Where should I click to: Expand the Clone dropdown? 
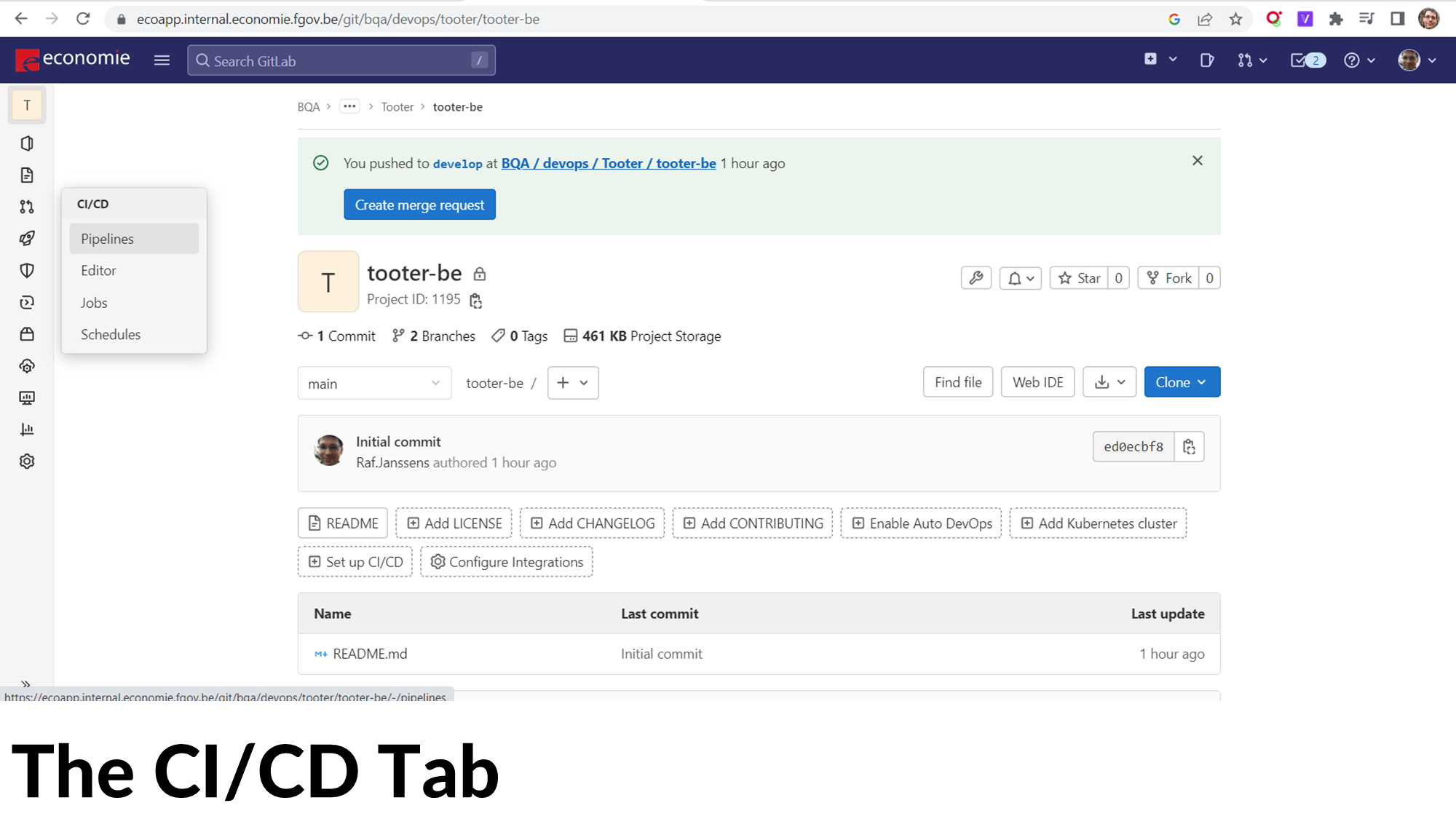1182,382
